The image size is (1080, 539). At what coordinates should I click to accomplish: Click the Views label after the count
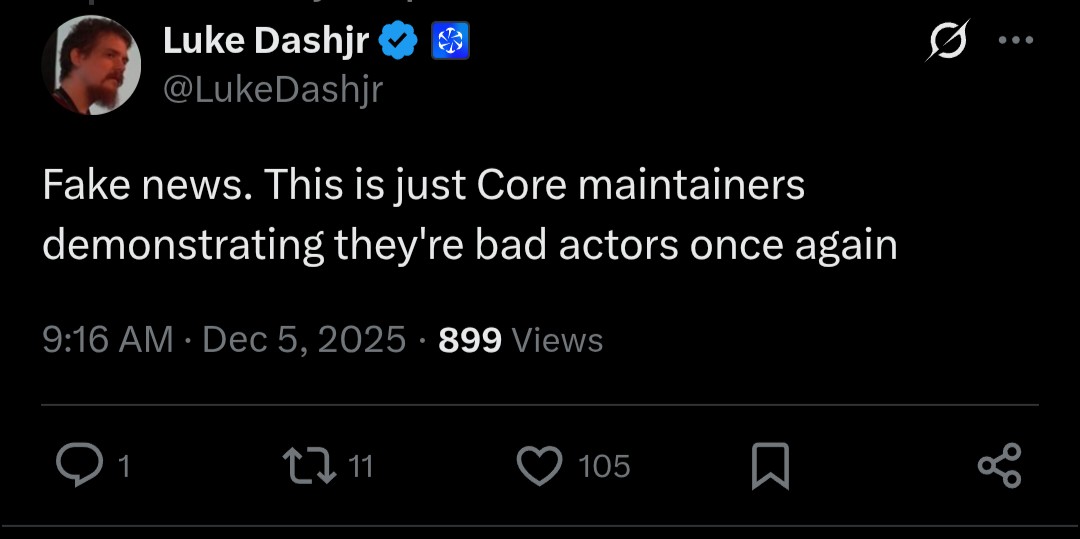tap(557, 341)
